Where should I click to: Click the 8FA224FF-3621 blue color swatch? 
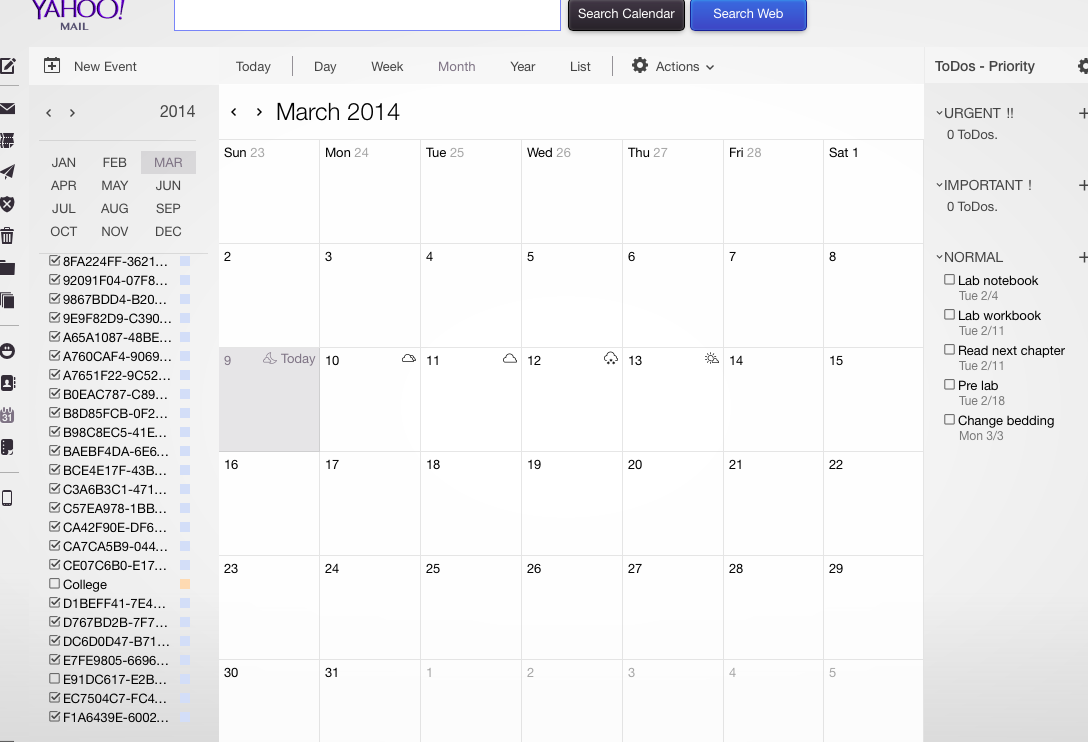tap(185, 261)
